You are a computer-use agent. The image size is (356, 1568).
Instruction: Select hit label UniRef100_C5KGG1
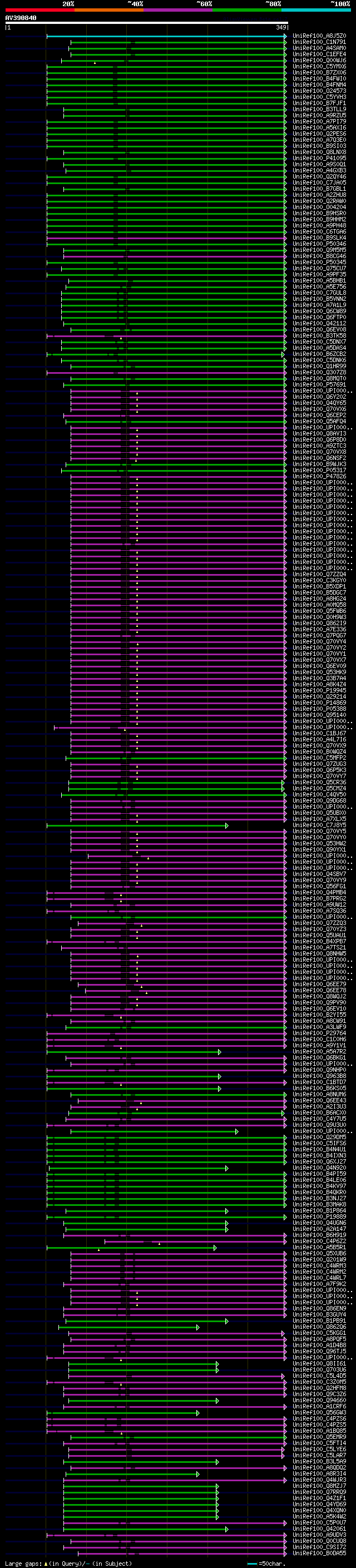[319, 1333]
